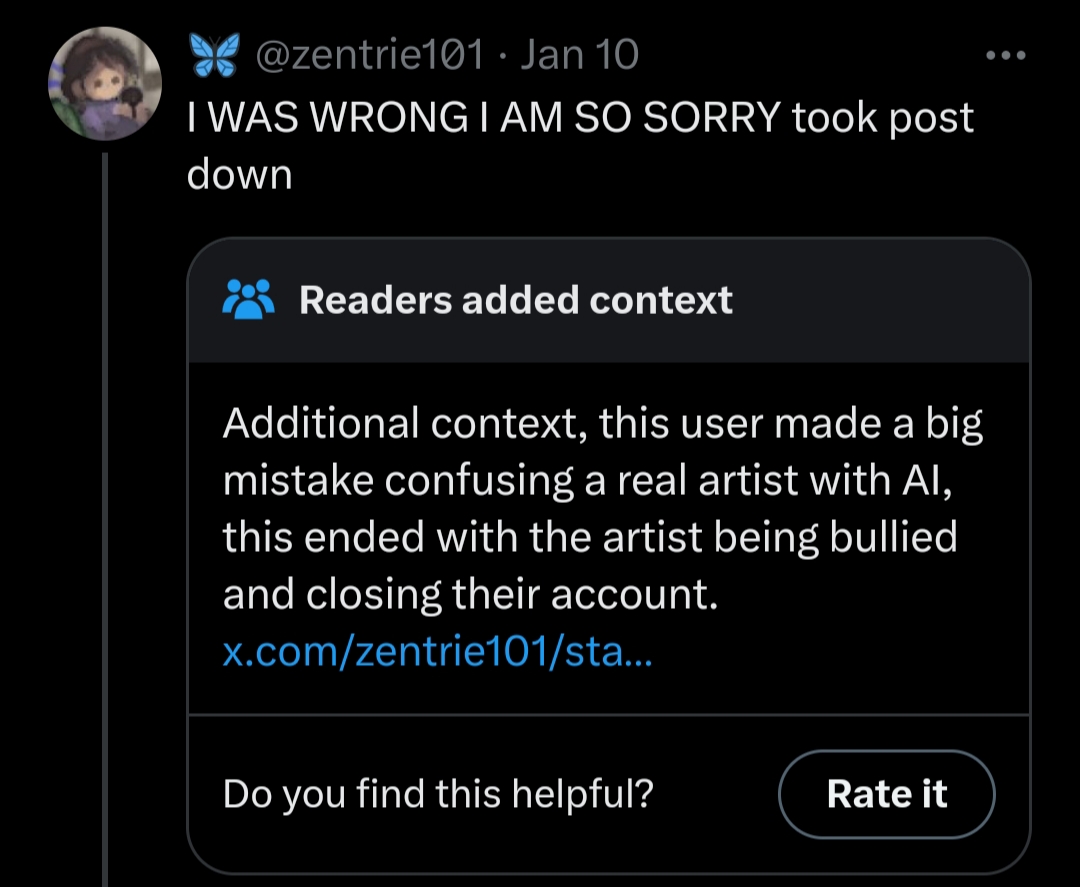Open the three-dot more options menu

pyautogui.click(x=1005, y=56)
